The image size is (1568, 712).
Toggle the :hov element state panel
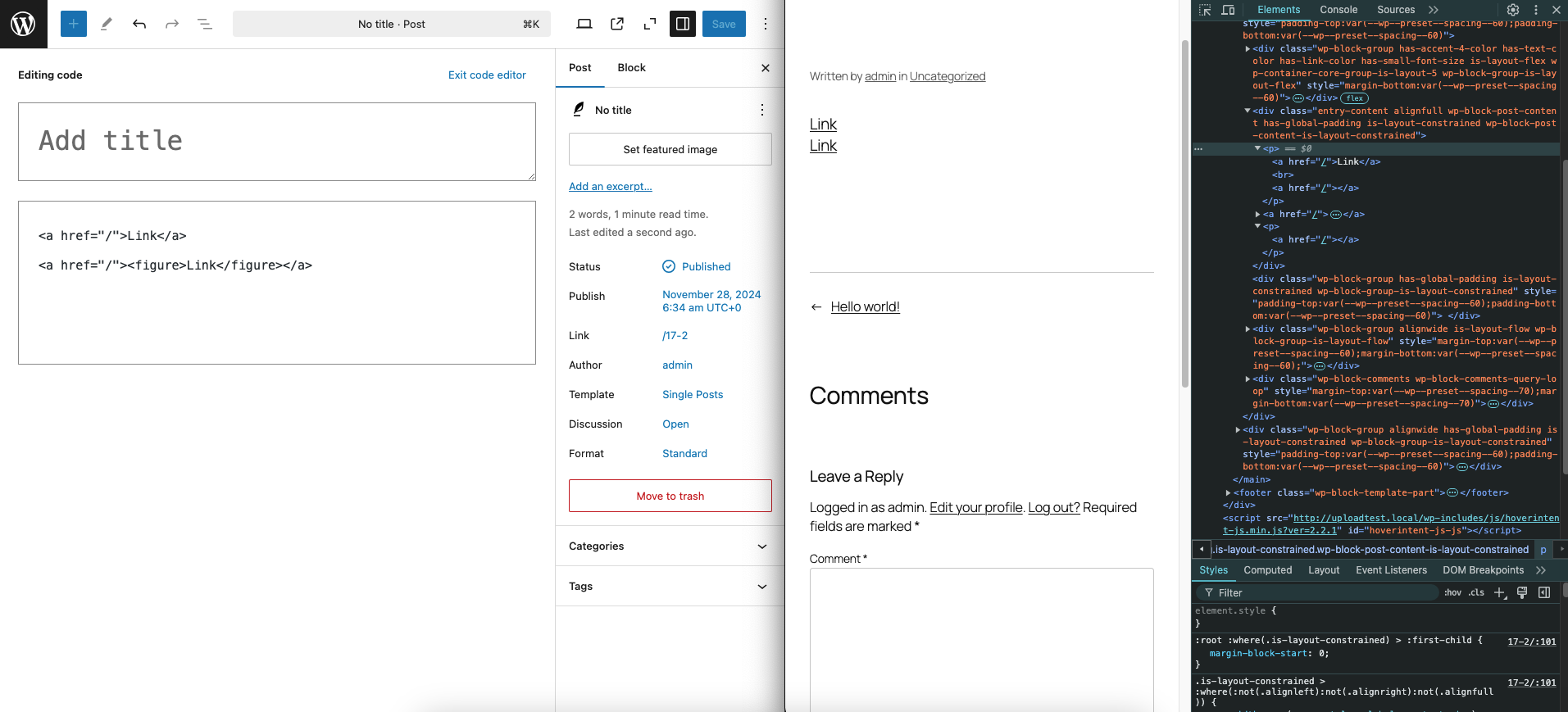pos(1452,592)
